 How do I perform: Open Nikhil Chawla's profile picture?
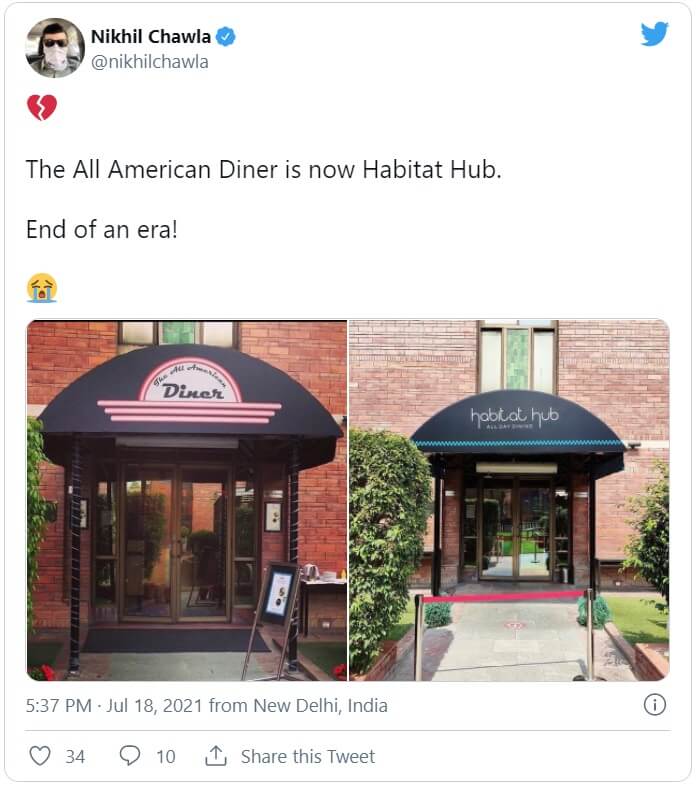coord(55,48)
